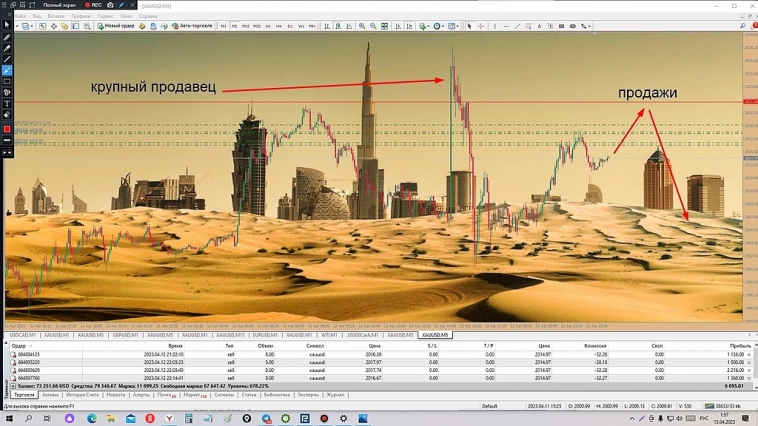758x426 pixels.
Task: Click the search magnifier icon at top right
Action: click(742, 26)
